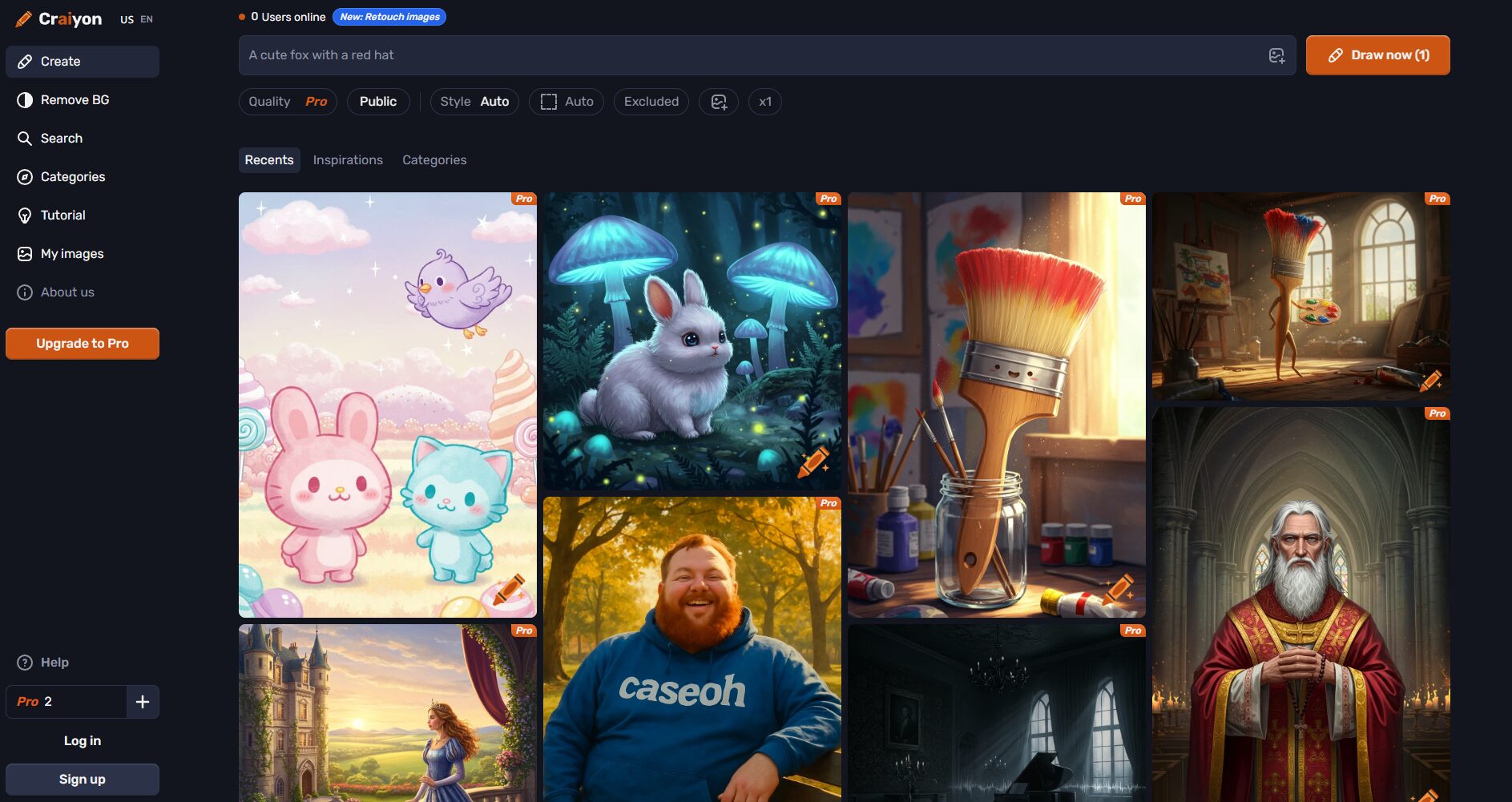1512x802 pixels.
Task: Toggle the Public visibility setting
Action: click(x=377, y=102)
